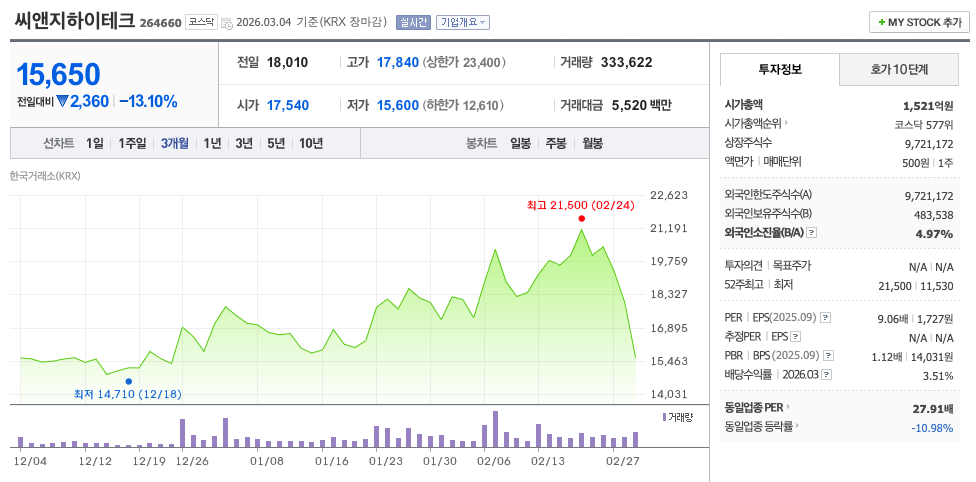
Task: Show the 주봉 candlestick chart
Action: [x=556, y=143]
